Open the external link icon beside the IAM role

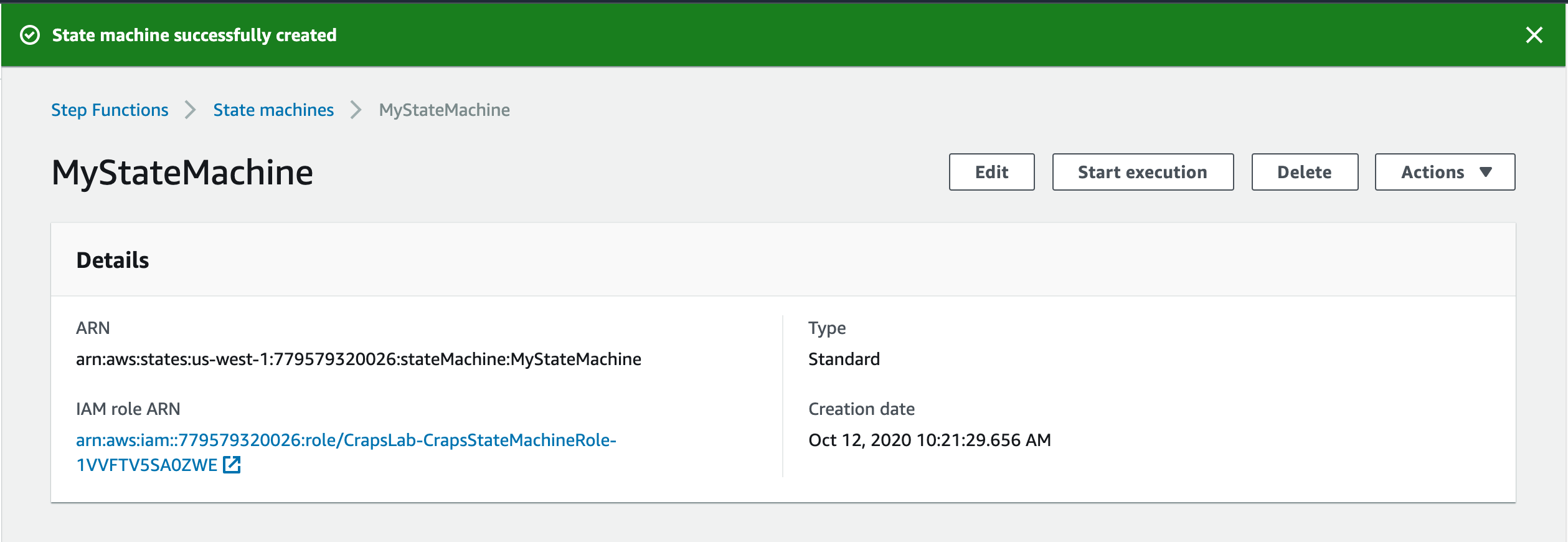(x=232, y=465)
